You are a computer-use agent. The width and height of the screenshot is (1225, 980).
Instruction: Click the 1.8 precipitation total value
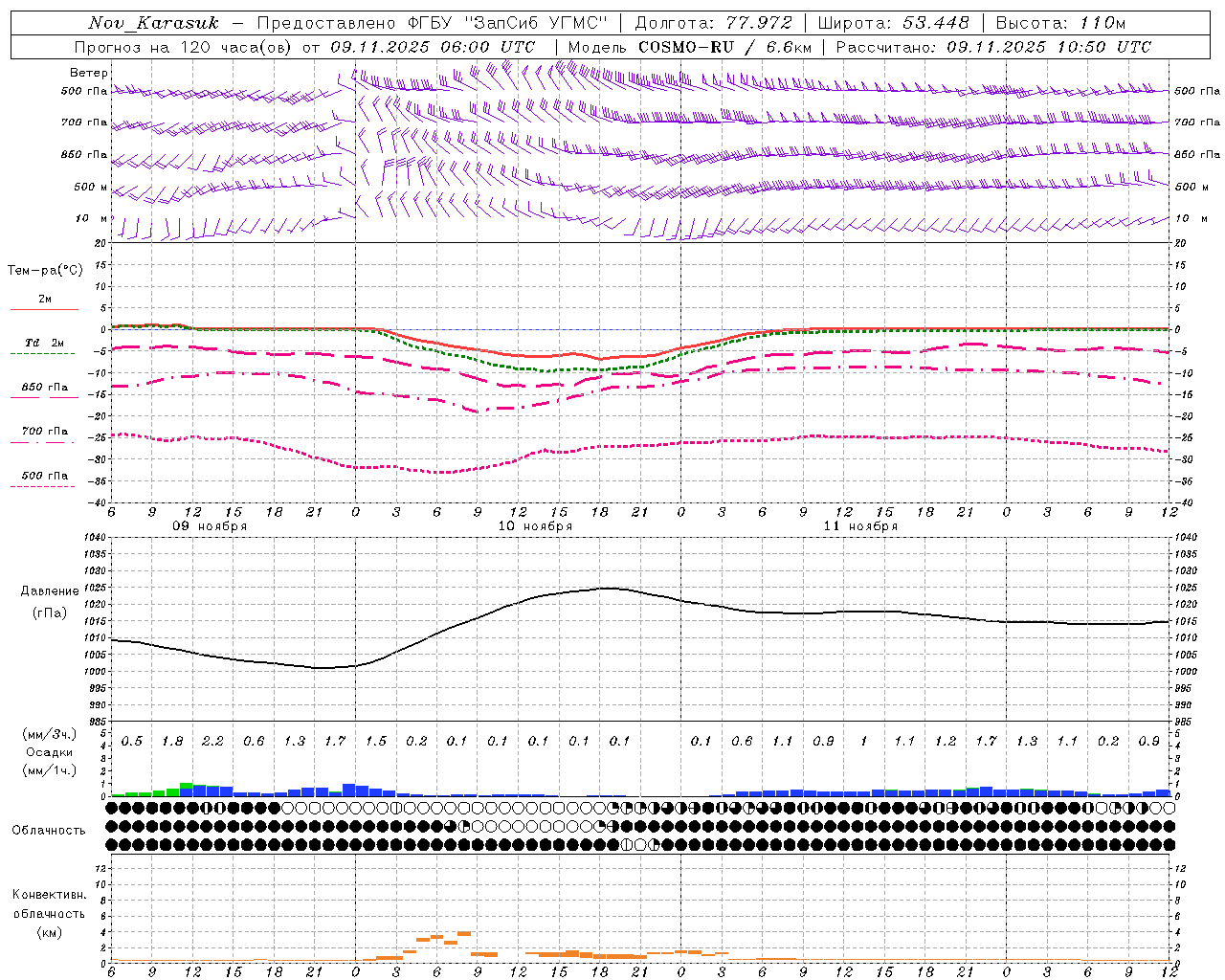click(172, 741)
